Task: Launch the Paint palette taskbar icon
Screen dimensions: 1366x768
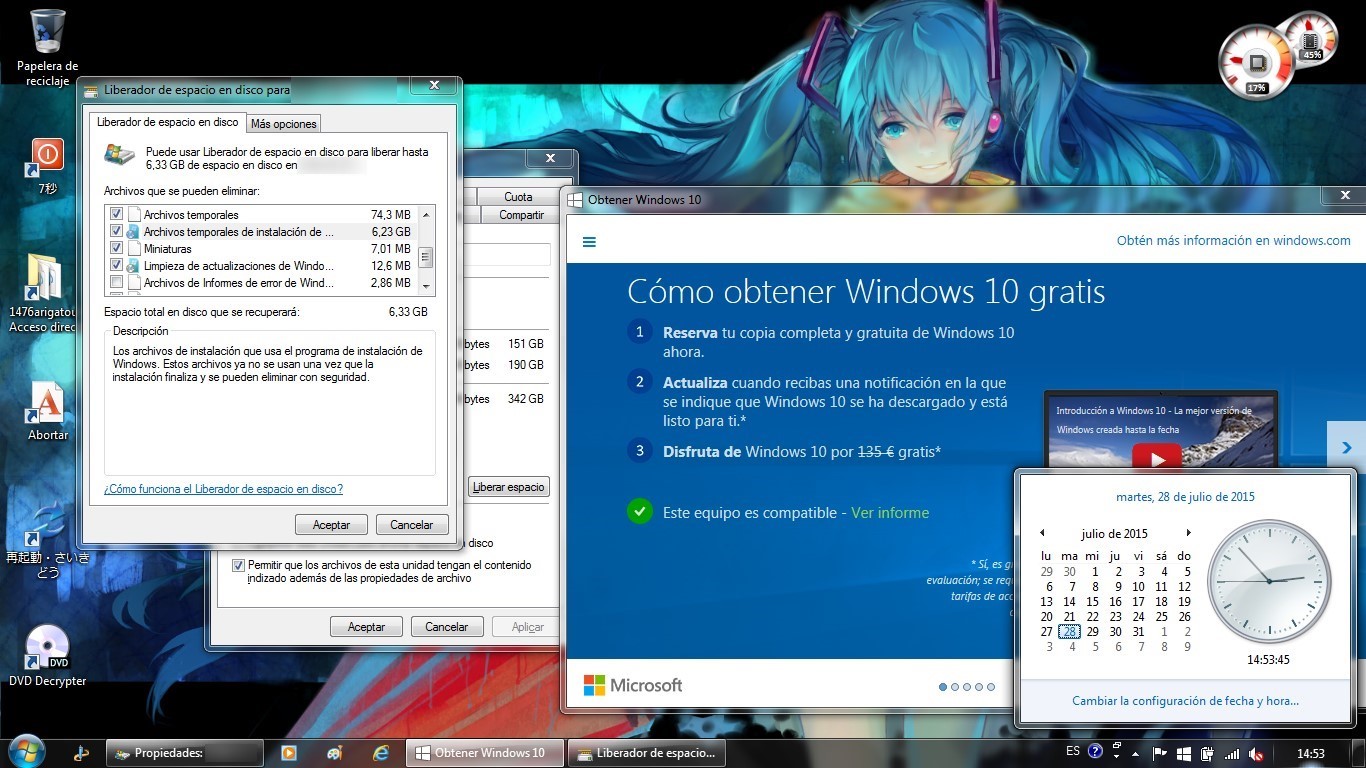Action: 335,753
